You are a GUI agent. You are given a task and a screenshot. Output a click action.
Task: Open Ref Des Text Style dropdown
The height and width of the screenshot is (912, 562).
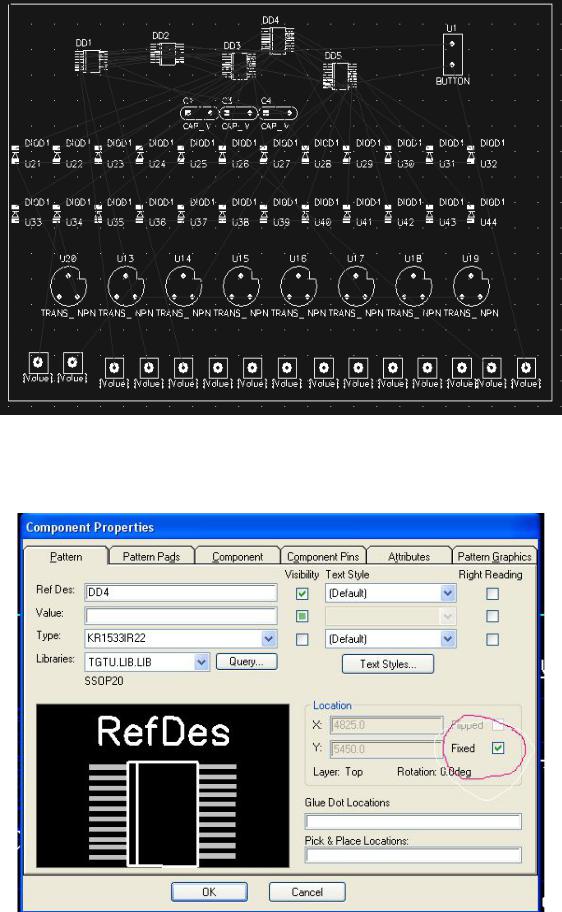click(447, 593)
